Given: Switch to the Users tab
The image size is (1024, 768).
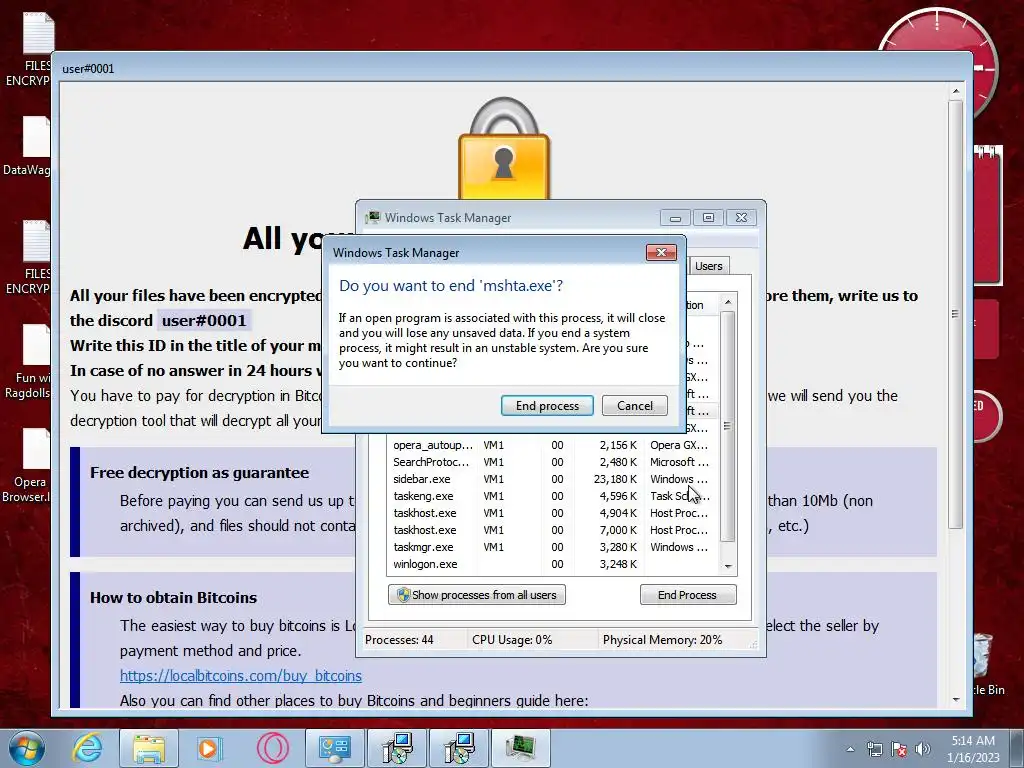Looking at the screenshot, I should 709,266.
